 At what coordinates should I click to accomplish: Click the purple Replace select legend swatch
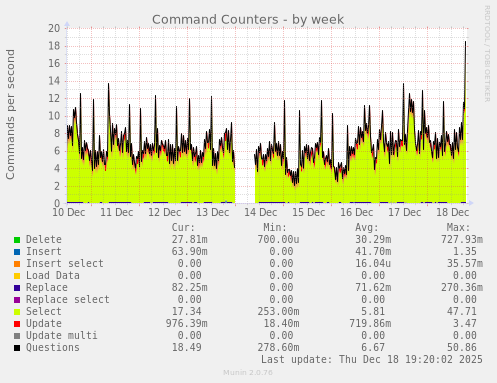pyautogui.click(x=17, y=300)
